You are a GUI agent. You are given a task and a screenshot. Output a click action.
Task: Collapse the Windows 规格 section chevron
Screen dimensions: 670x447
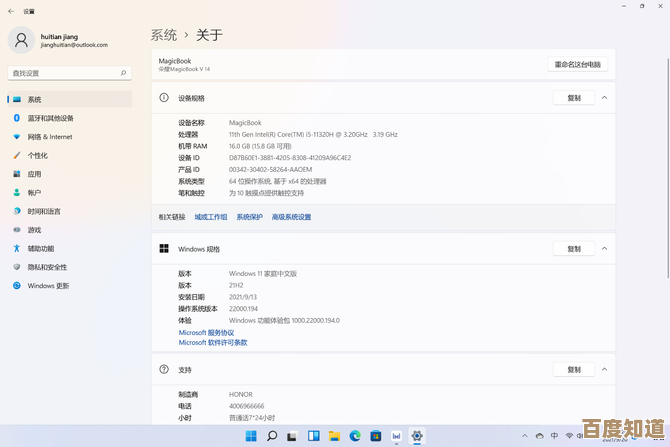604,249
